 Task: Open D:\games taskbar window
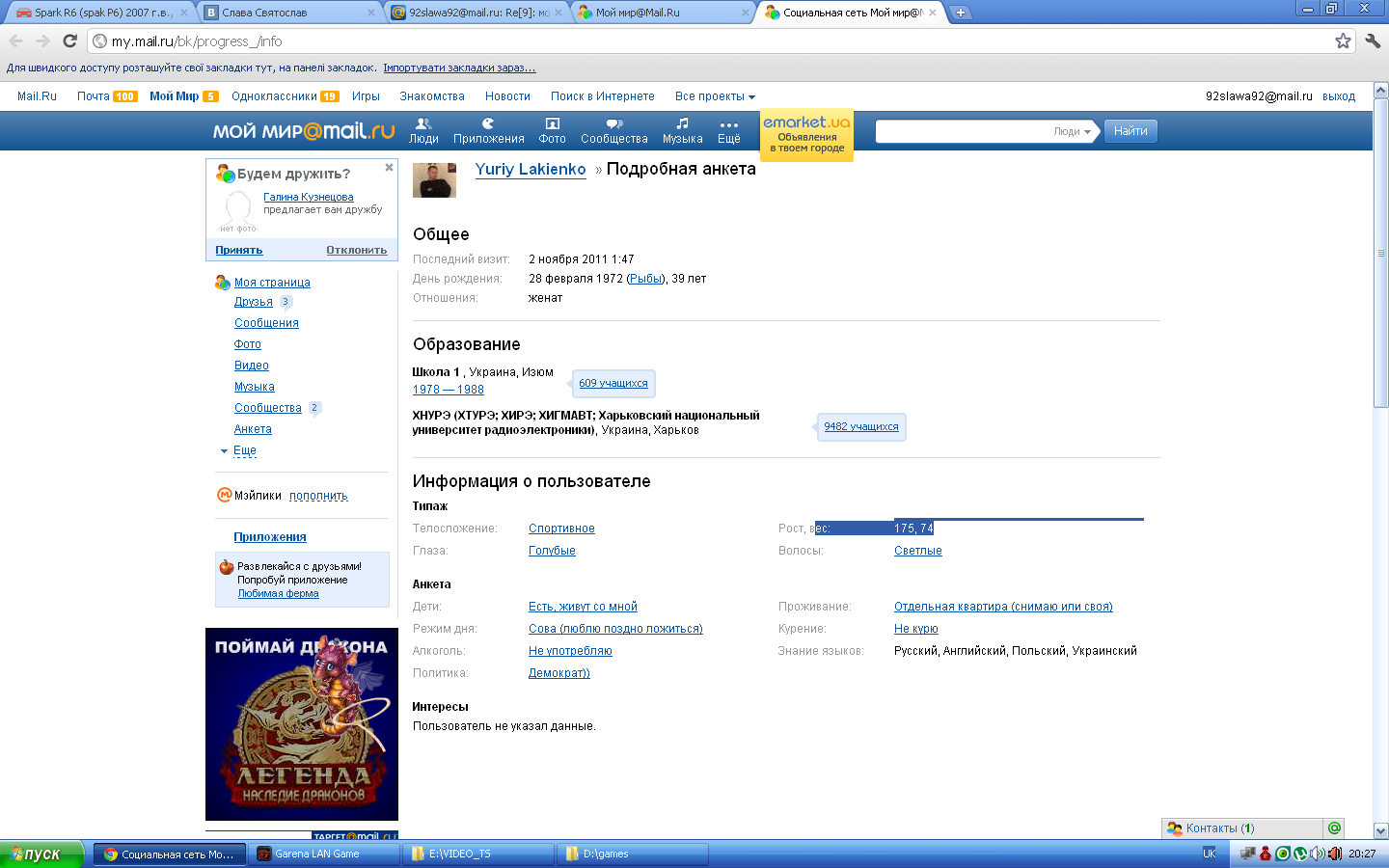(633, 854)
